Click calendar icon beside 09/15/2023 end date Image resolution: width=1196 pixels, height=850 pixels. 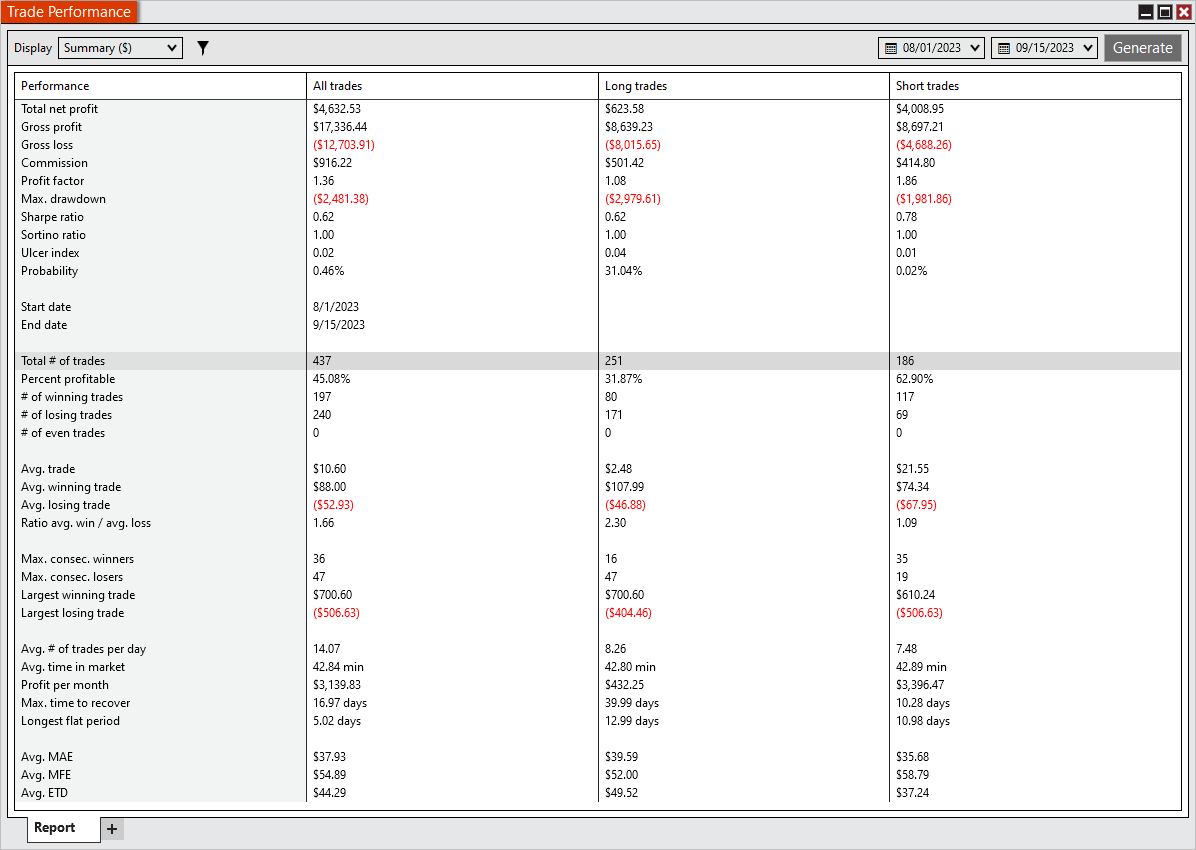pyautogui.click(x=1004, y=48)
